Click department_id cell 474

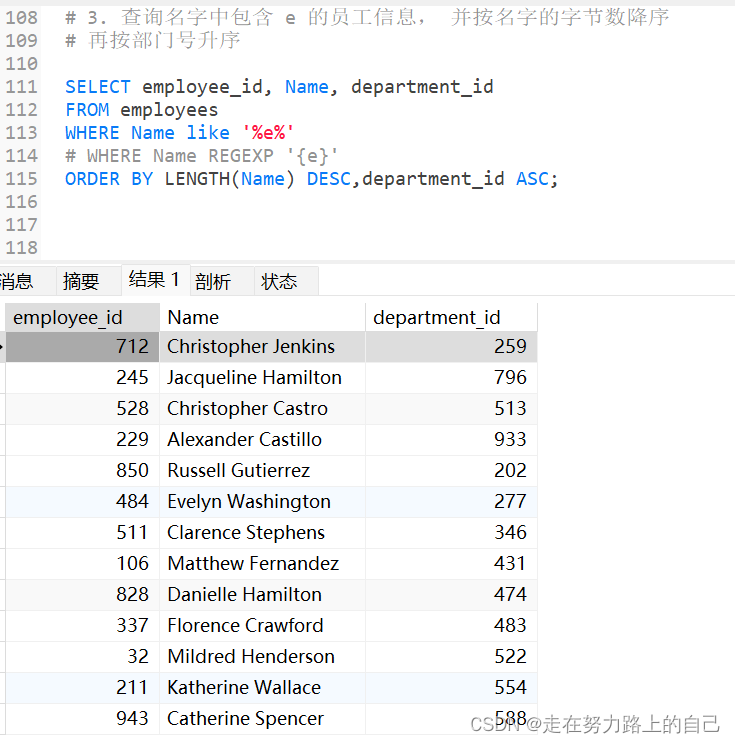[451, 595]
